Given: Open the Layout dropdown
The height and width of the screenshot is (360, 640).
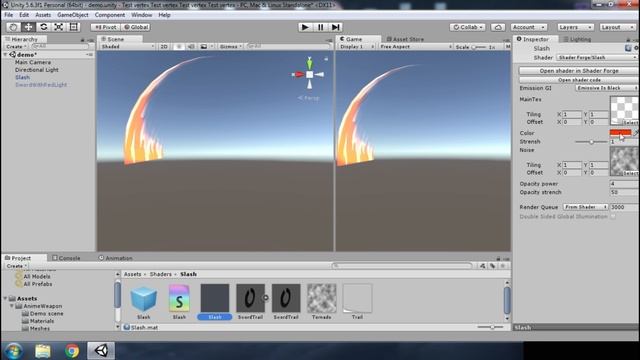Looking at the screenshot, I should pyautogui.click(x=617, y=27).
